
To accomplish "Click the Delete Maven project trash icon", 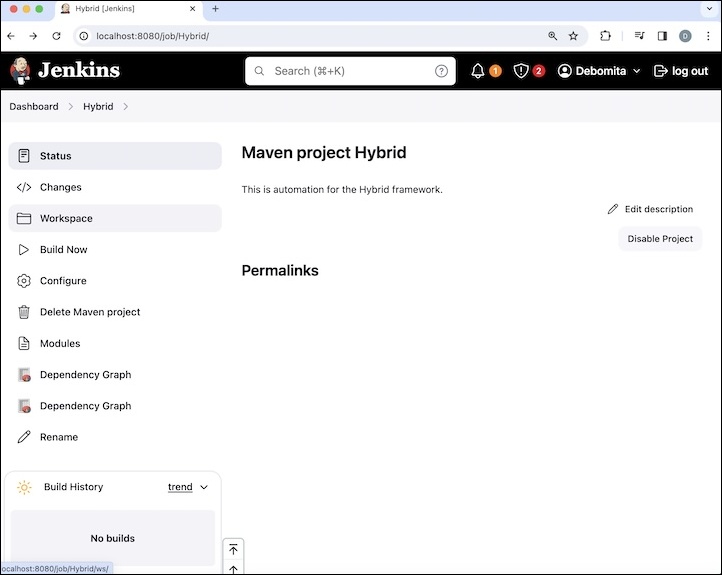I will (x=24, y=312).
